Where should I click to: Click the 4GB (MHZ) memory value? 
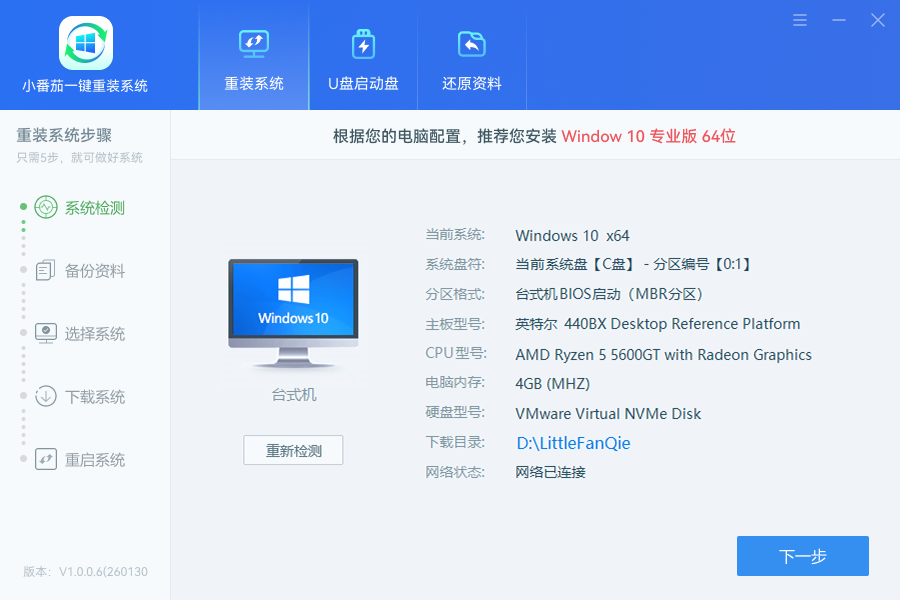click(x=553, y=384)
